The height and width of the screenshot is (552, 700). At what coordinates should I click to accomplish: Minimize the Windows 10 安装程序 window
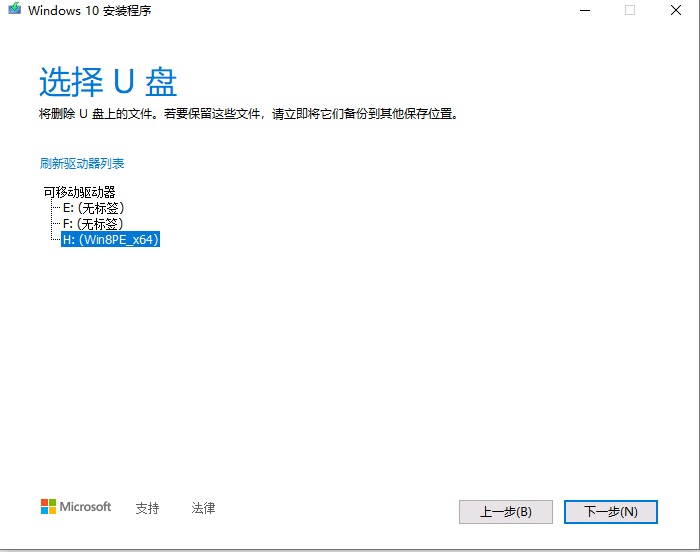585,10
